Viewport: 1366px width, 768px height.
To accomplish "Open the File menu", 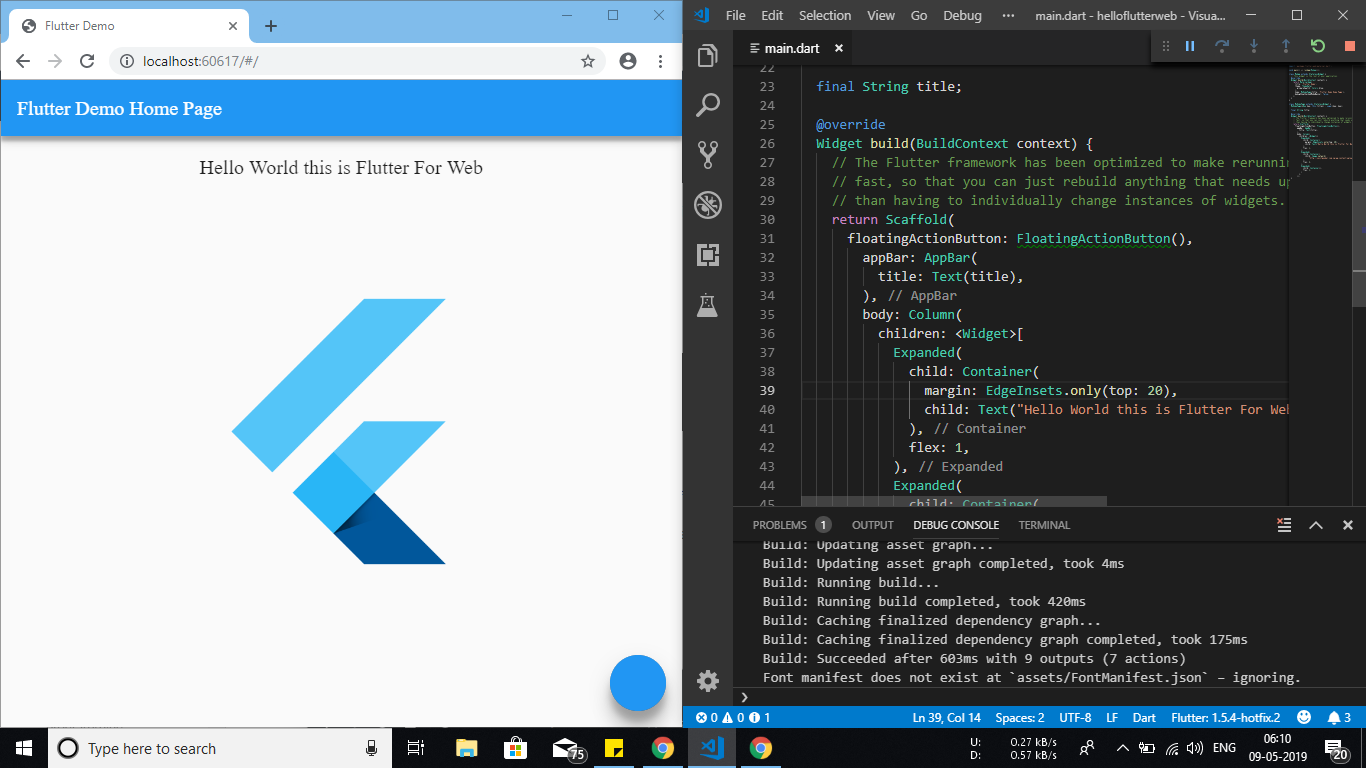I will (736, 15).
